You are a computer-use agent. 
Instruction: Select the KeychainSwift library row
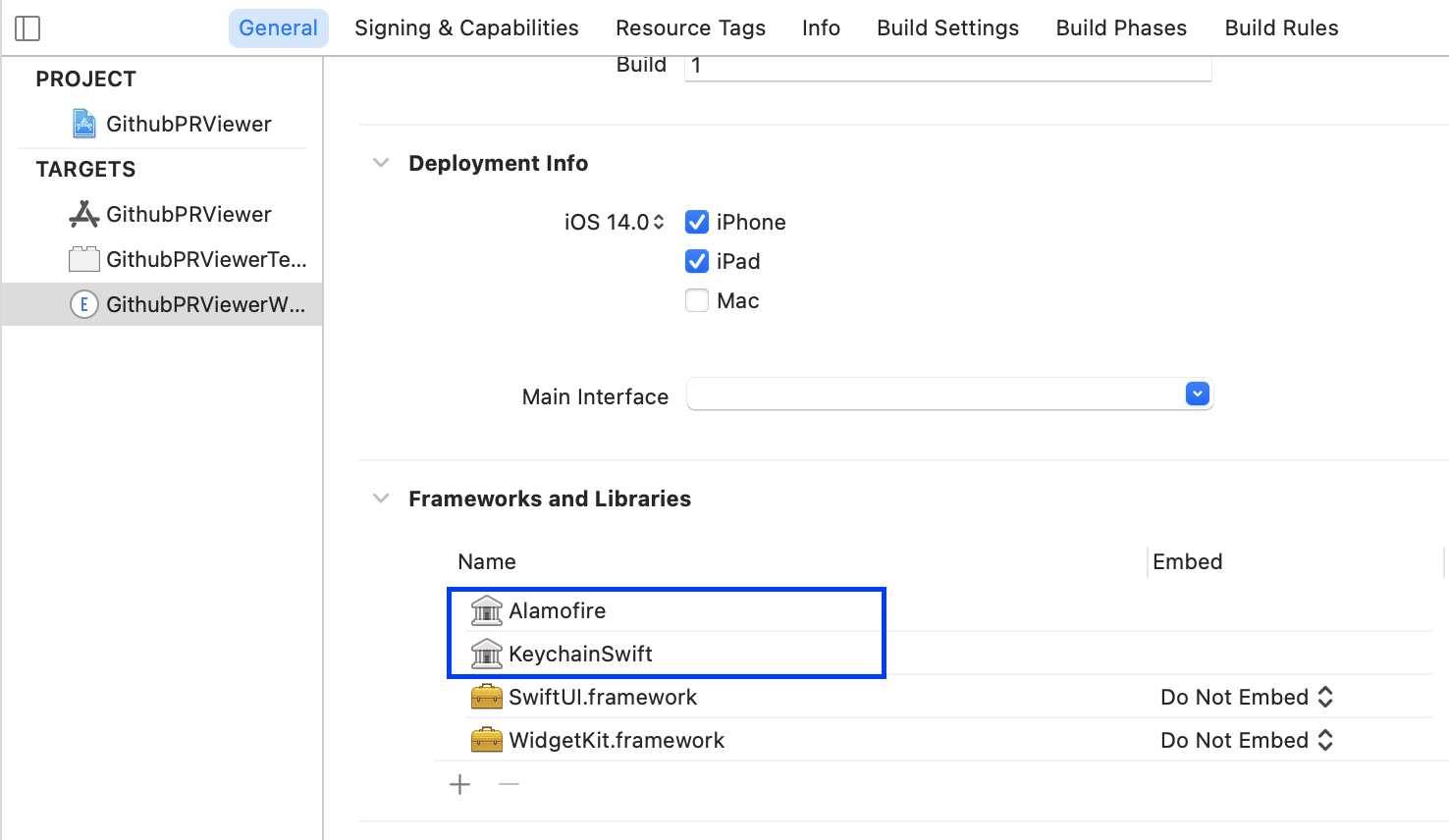pos(933,654)
